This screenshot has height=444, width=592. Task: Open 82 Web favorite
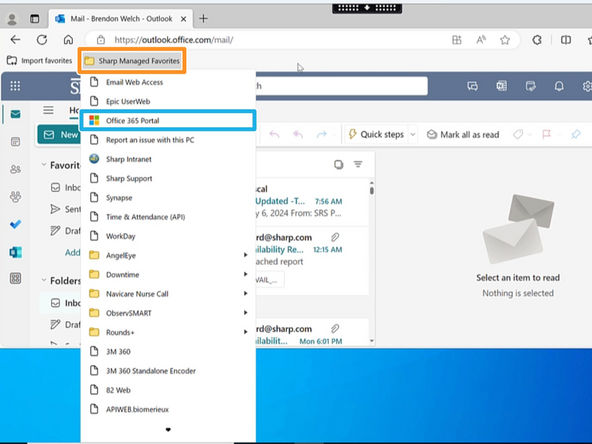168,390
